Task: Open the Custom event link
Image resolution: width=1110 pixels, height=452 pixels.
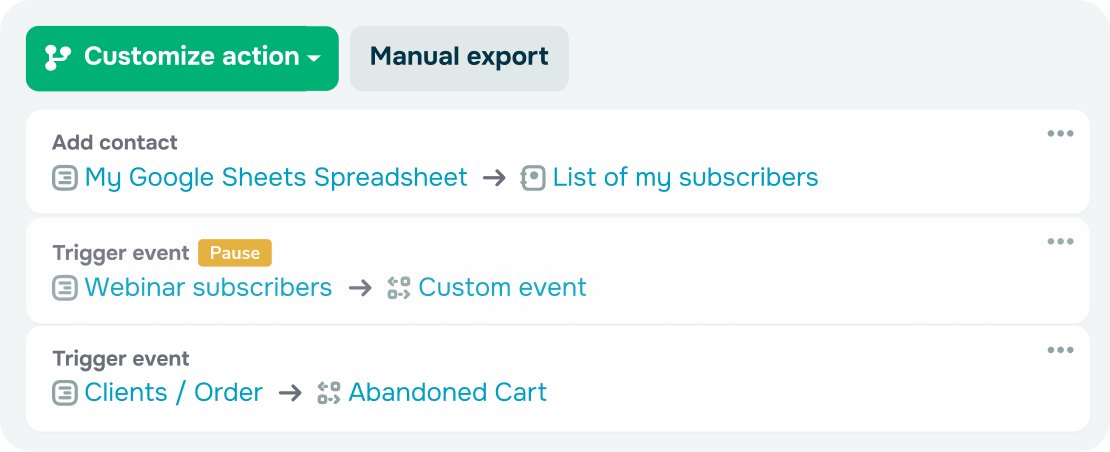Action: tap(502, 288)
